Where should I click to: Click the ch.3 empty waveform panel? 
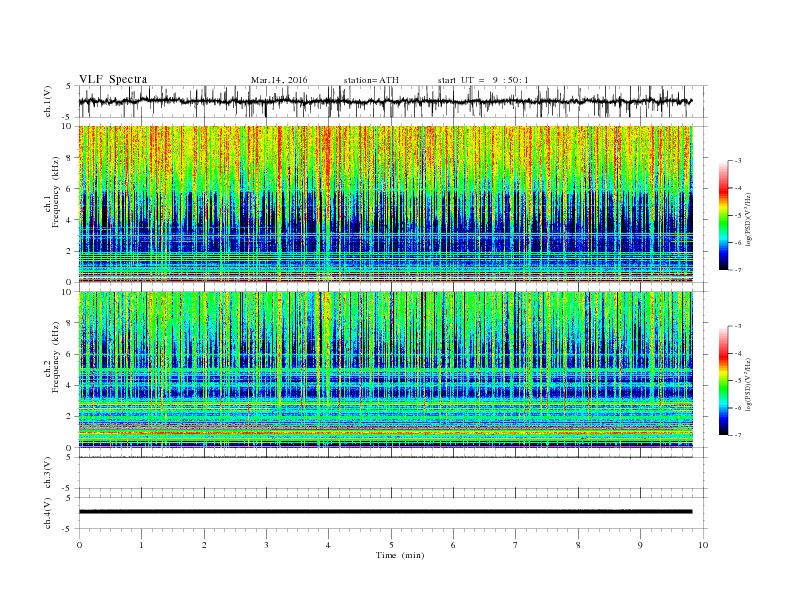393,473
